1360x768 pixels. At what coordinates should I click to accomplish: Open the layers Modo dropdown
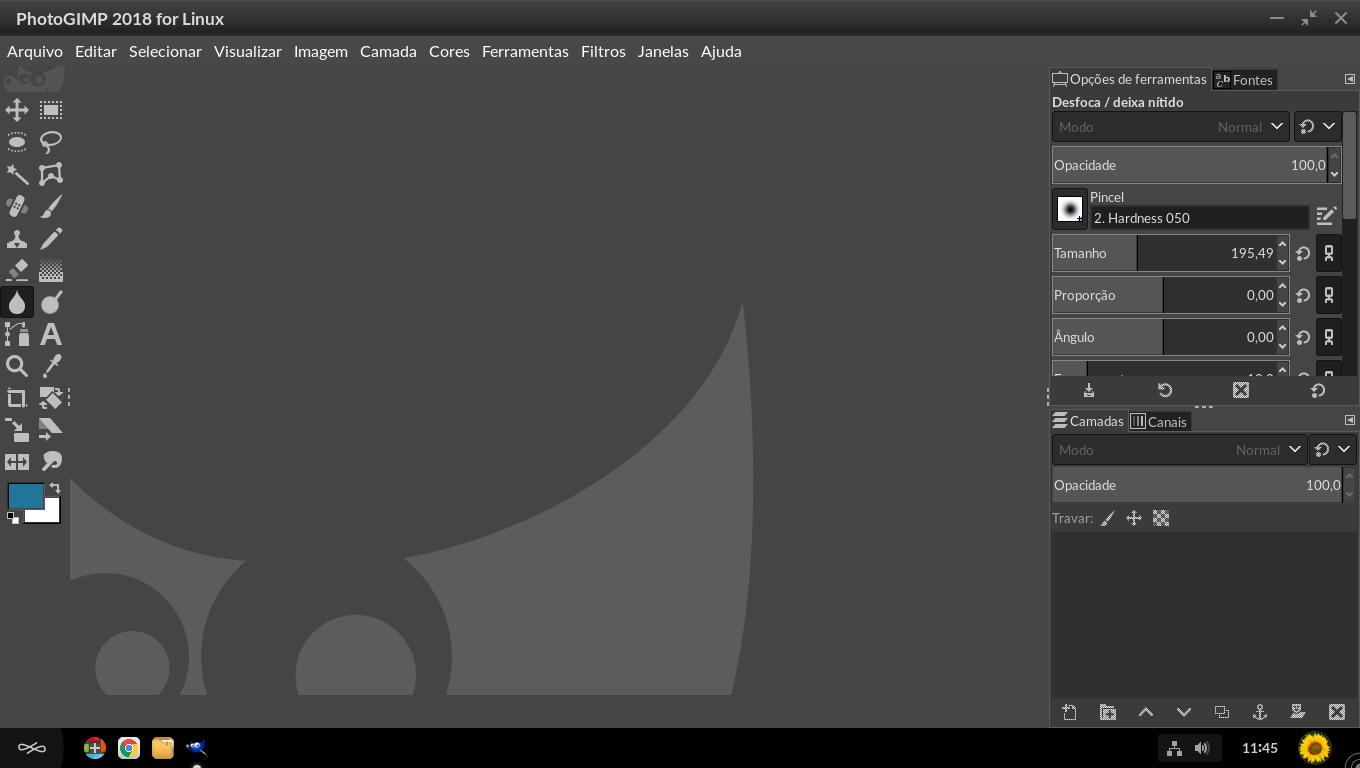tap(1179, 450)
